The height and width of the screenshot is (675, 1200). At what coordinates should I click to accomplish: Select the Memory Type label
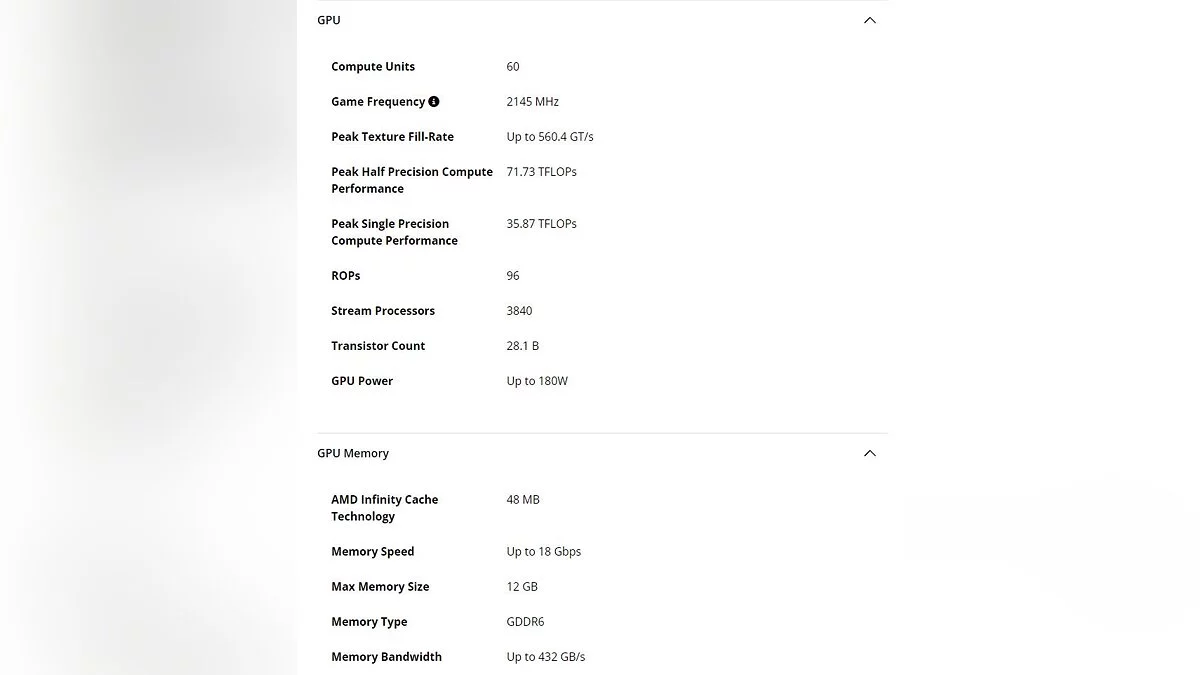369,621
